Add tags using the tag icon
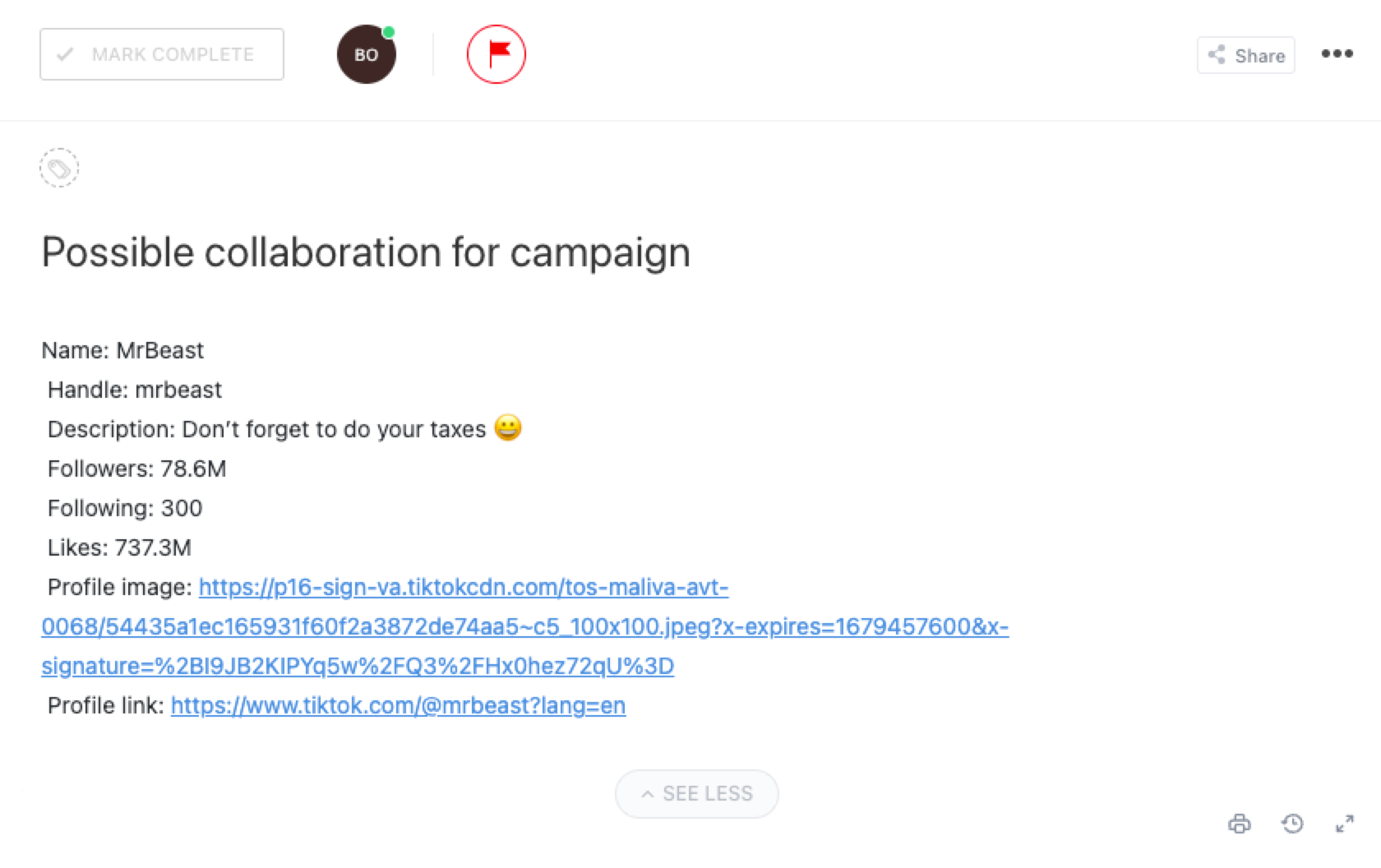This screenshot has width=1381, height=868. tap(59, 169)
